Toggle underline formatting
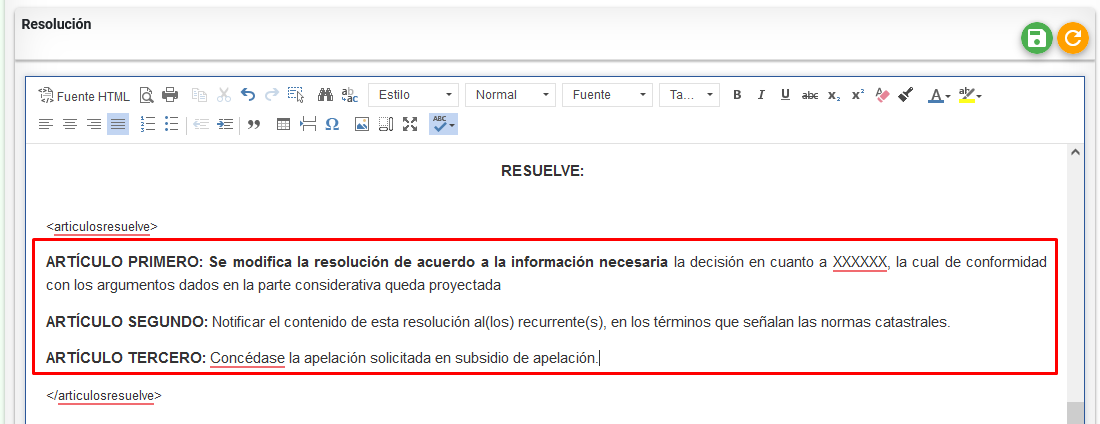This screenshot has width=1100, height=424. pyautogui.click(x=785, y=95)
